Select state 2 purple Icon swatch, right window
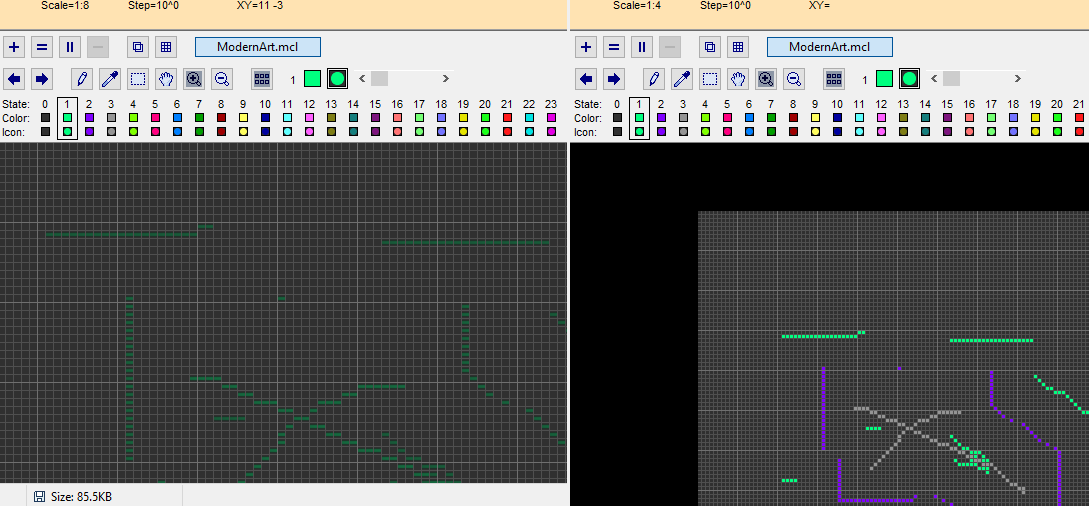This screenshot has height=506, width=1089. click(661, 131)
